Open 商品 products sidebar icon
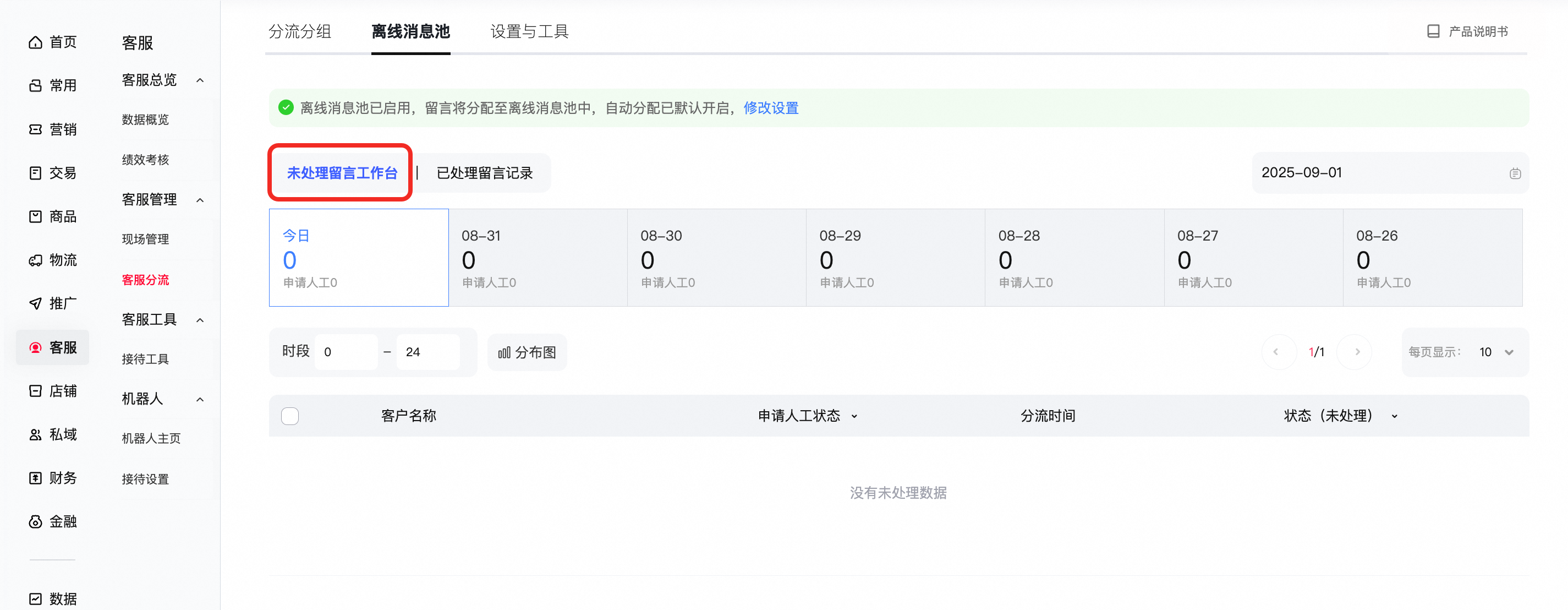Image resolution: width=1568 pixels, height=610 pixels. click(36, 216)
